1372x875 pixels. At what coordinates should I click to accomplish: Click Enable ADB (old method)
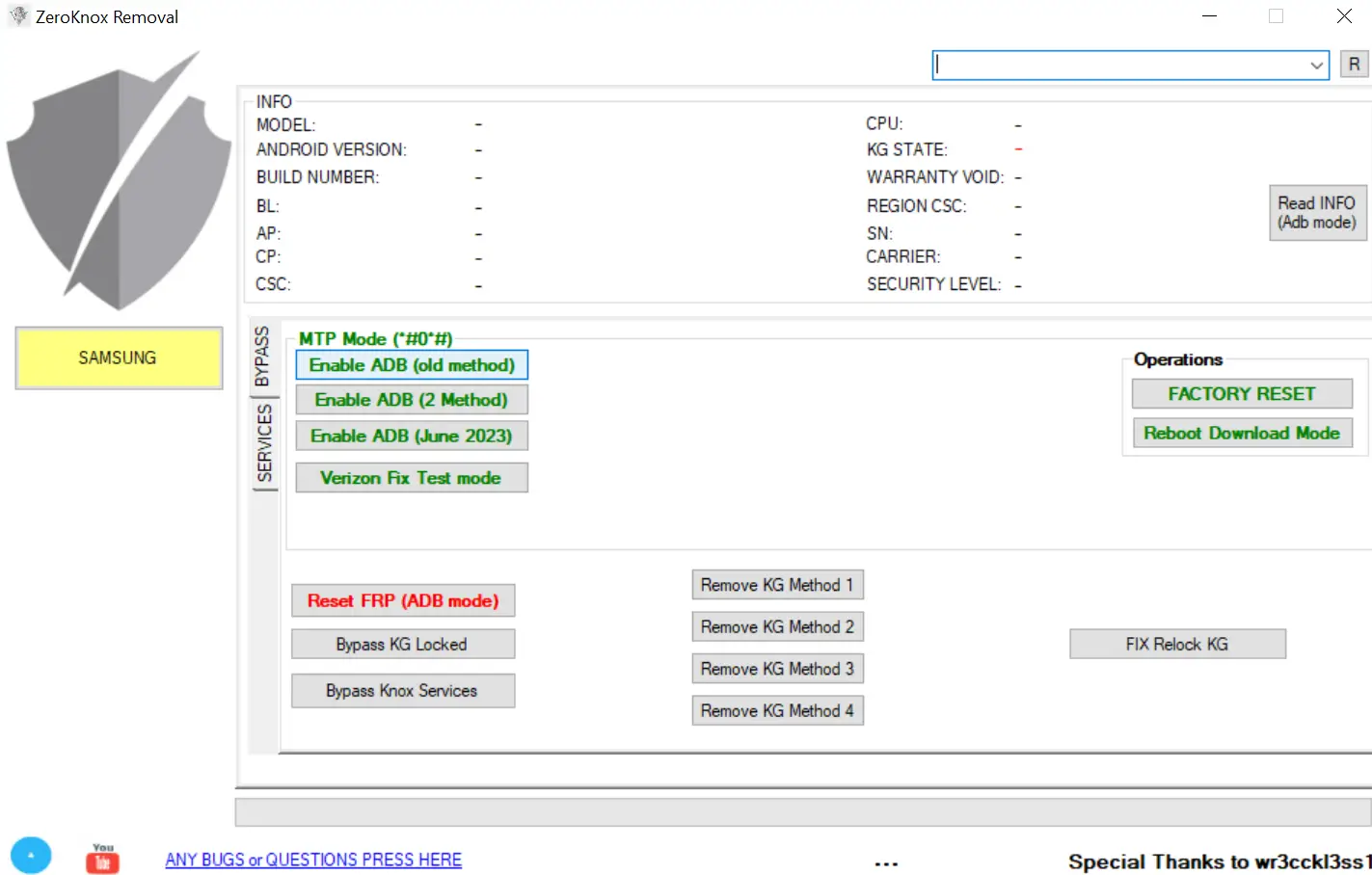point(412,365)
